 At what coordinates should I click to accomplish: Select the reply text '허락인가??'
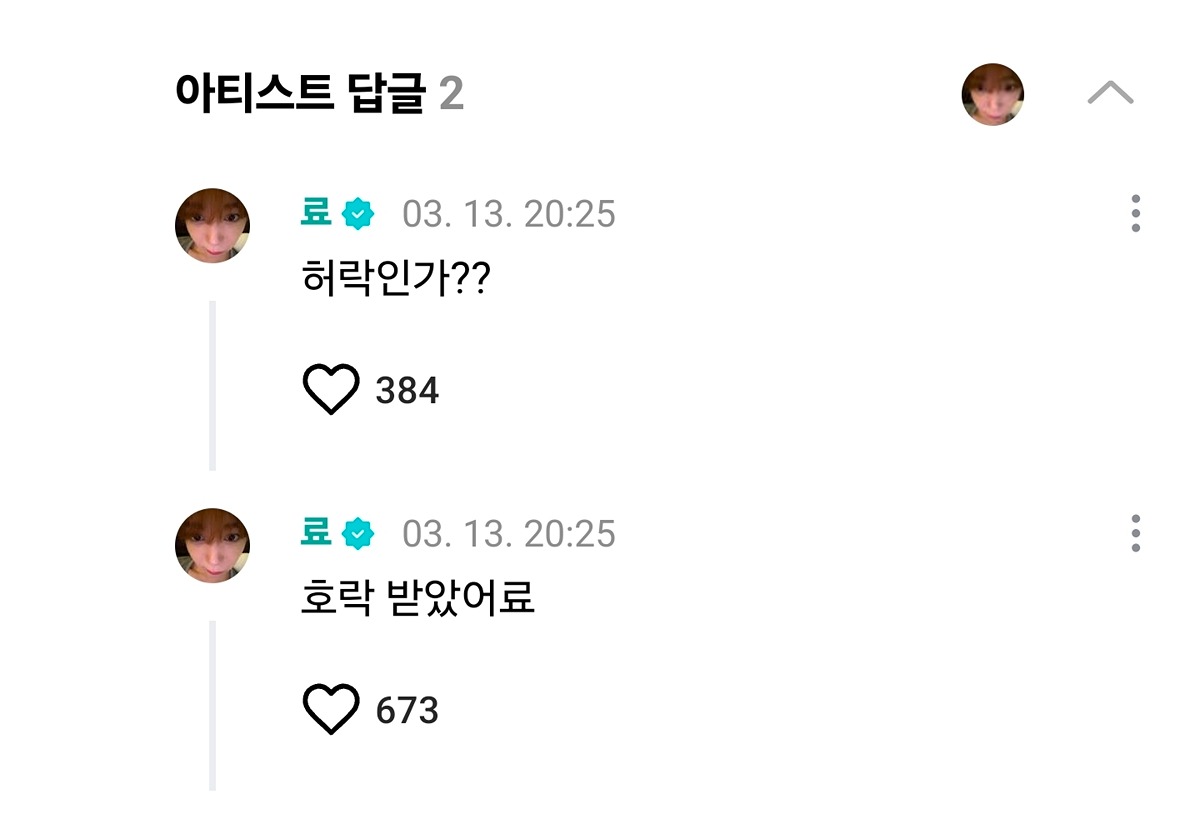(x=395, y=279)
